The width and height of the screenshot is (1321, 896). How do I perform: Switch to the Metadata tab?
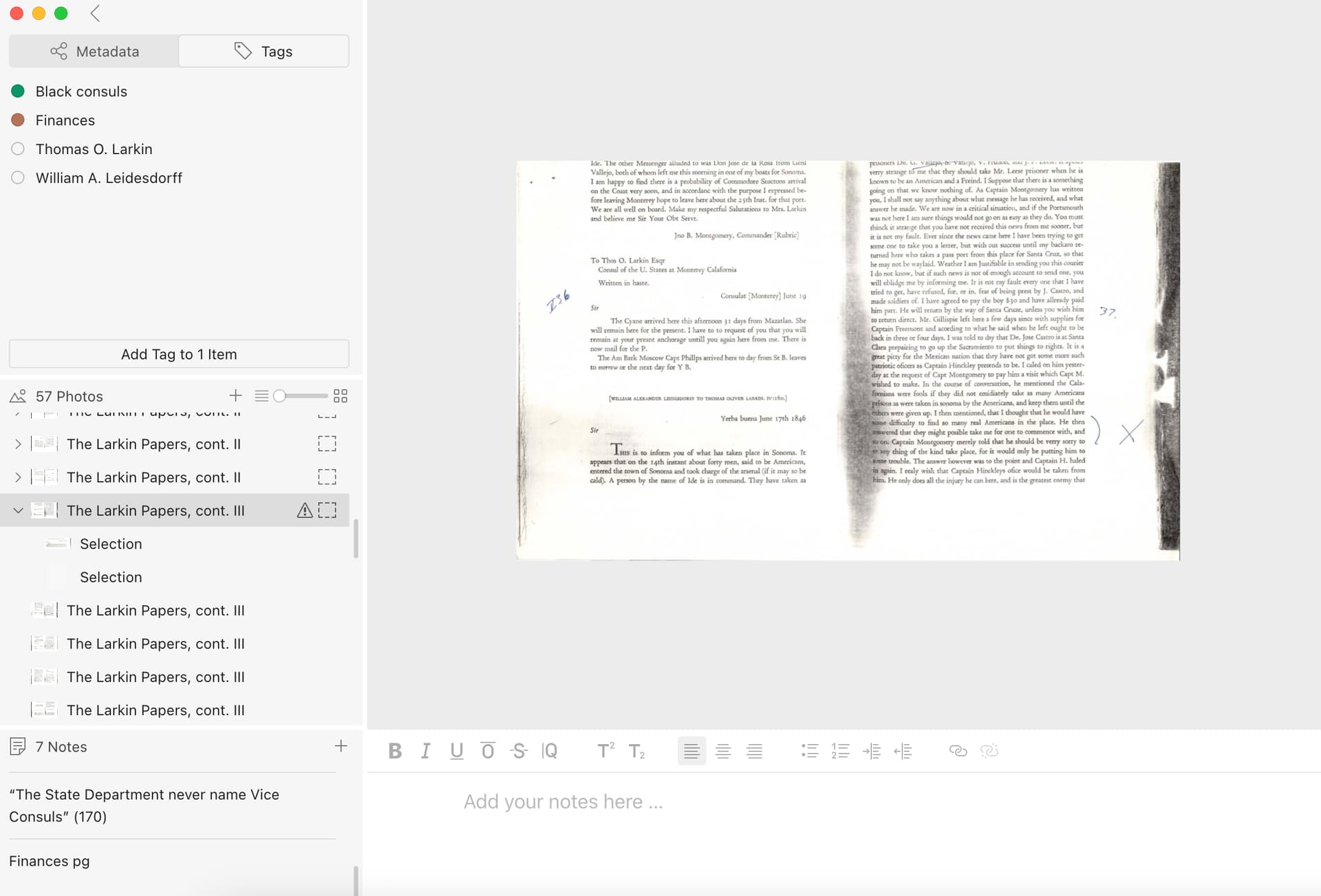(x=94, y=52)
